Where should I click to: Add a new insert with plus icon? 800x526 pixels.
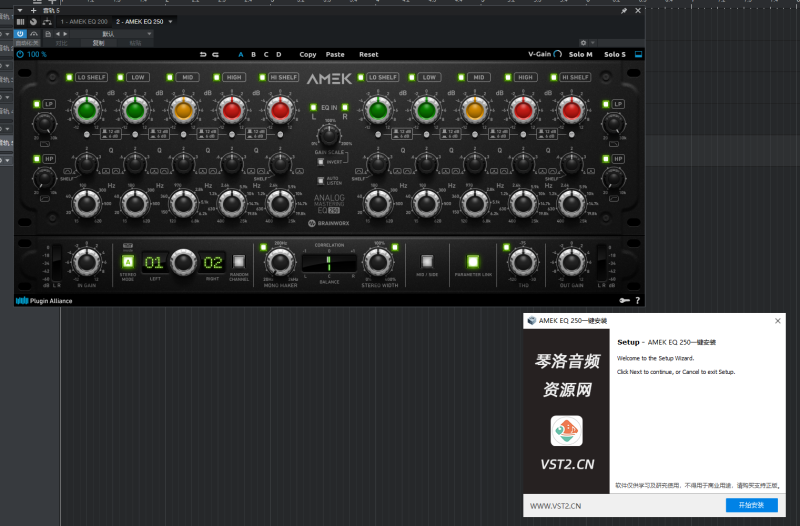33,10
